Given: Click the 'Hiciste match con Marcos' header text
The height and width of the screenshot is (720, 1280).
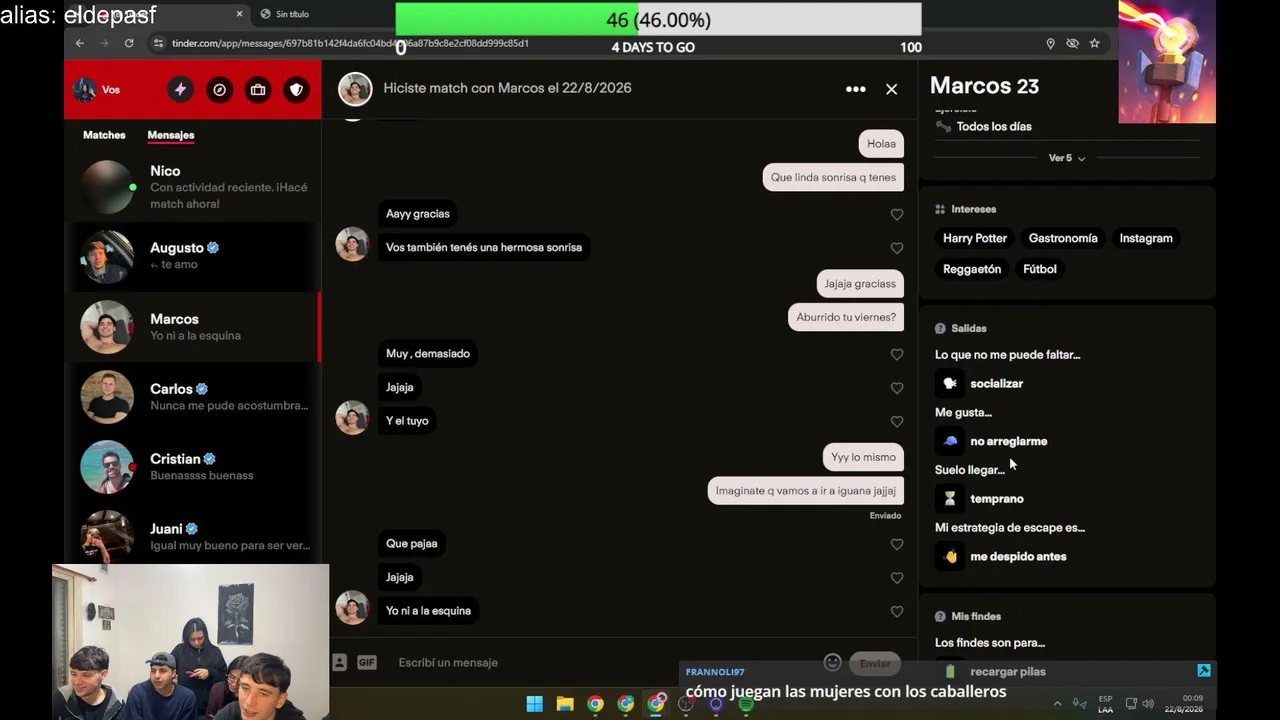Looking at the screenshot, I should click(x=507, y=88).
